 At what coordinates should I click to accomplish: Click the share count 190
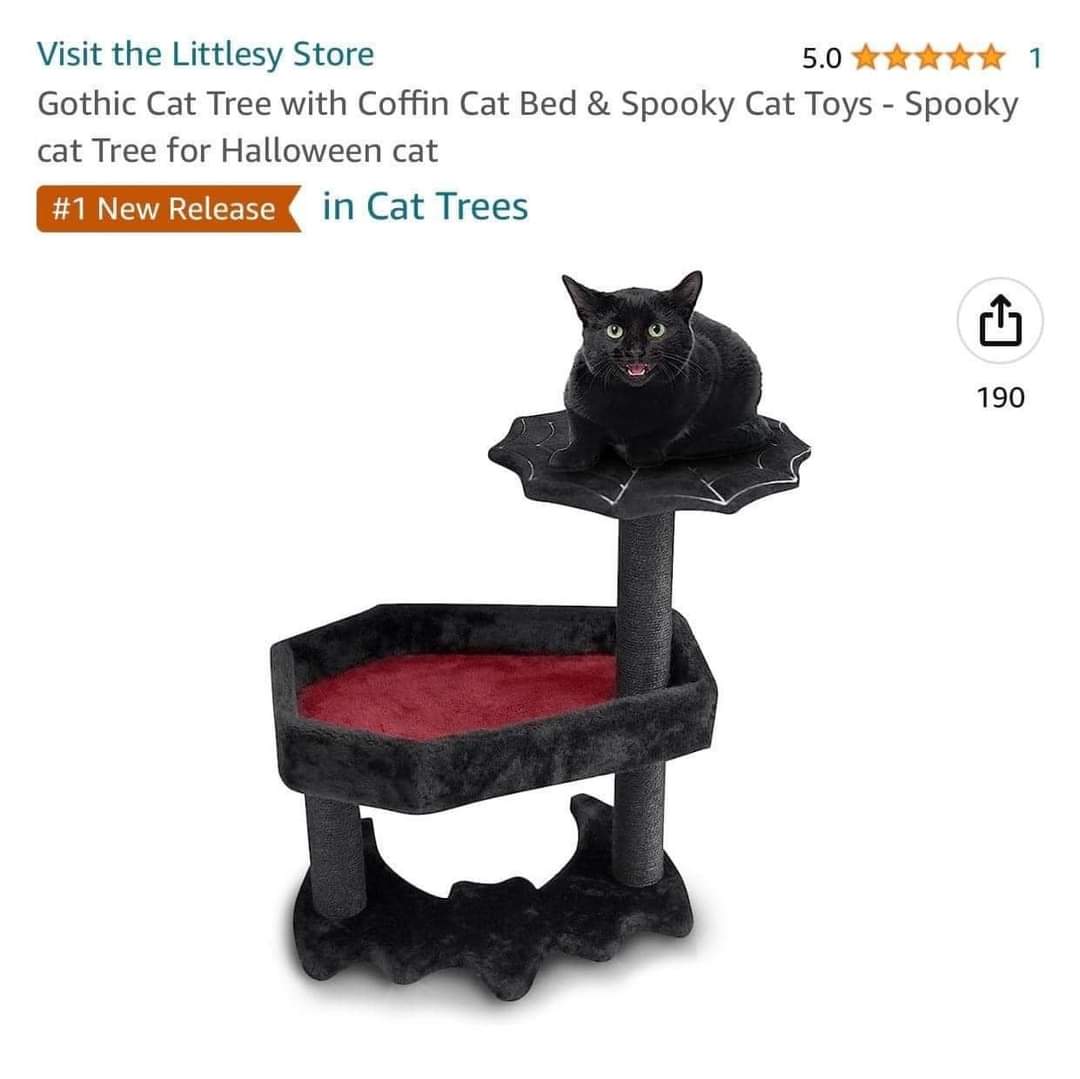click(x=1000, y=397)
